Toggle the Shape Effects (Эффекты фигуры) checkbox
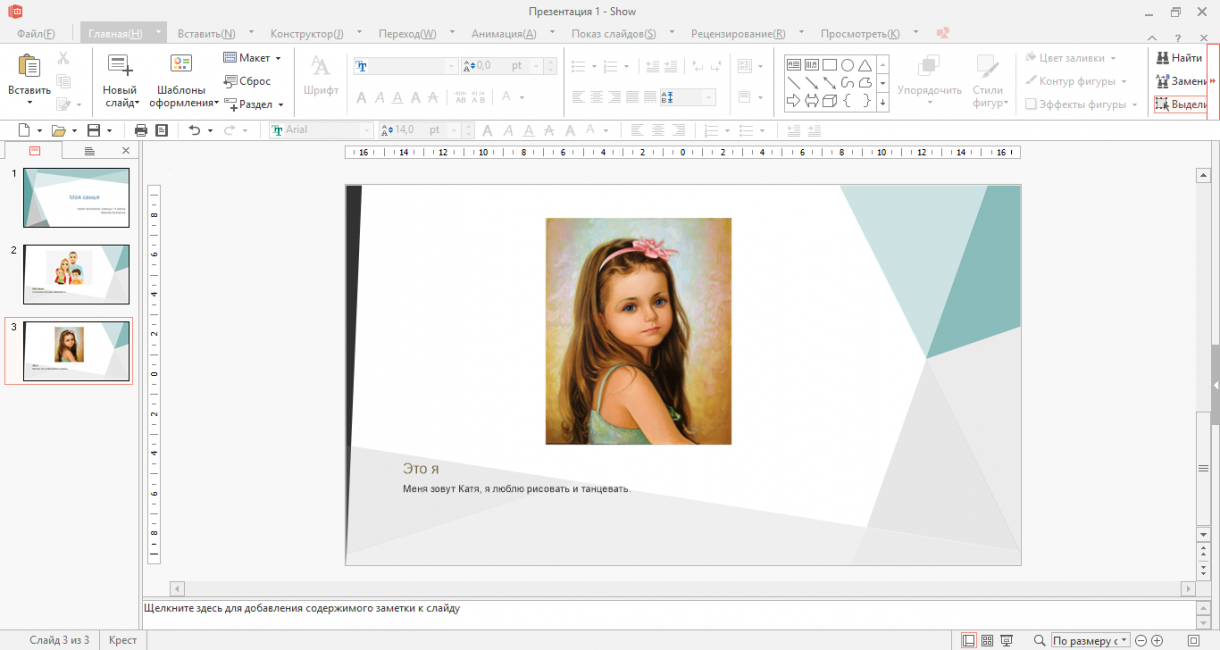Viewport: 1220px width, 650px height. click(1031, 104)
